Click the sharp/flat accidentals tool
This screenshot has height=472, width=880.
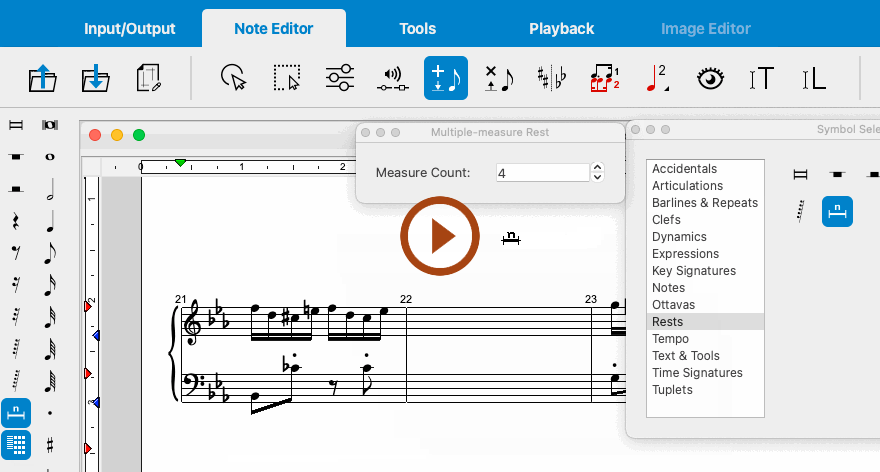(x=551, y=78)
